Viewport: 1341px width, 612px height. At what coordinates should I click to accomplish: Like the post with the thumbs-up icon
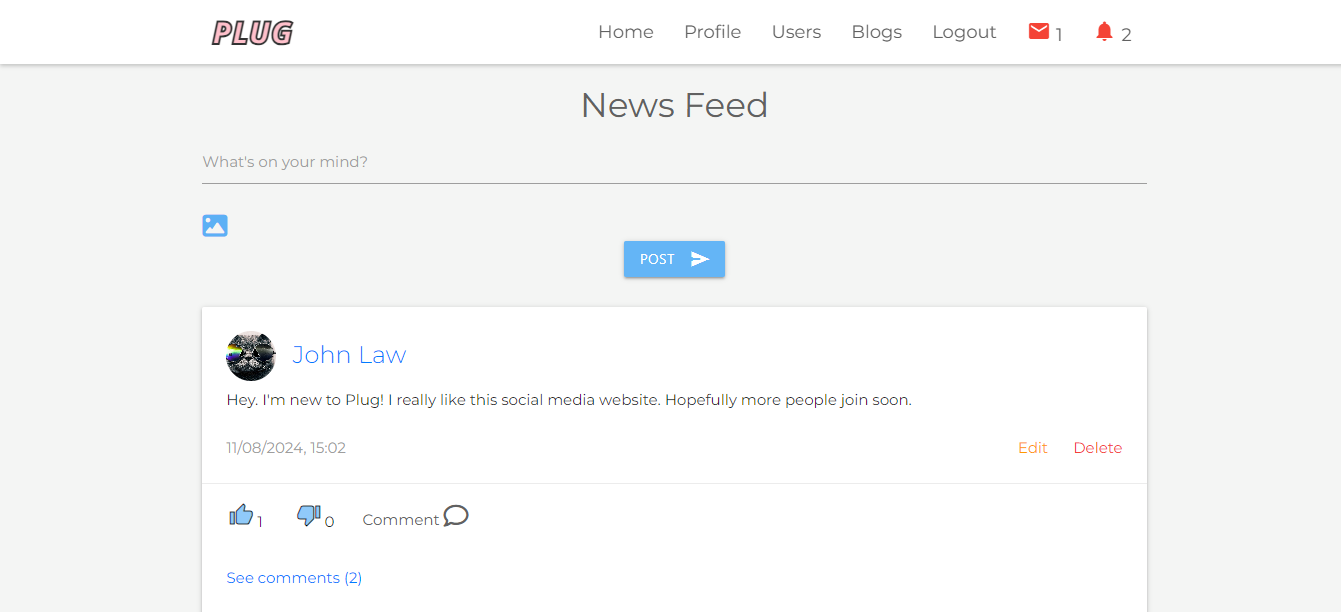241,515
